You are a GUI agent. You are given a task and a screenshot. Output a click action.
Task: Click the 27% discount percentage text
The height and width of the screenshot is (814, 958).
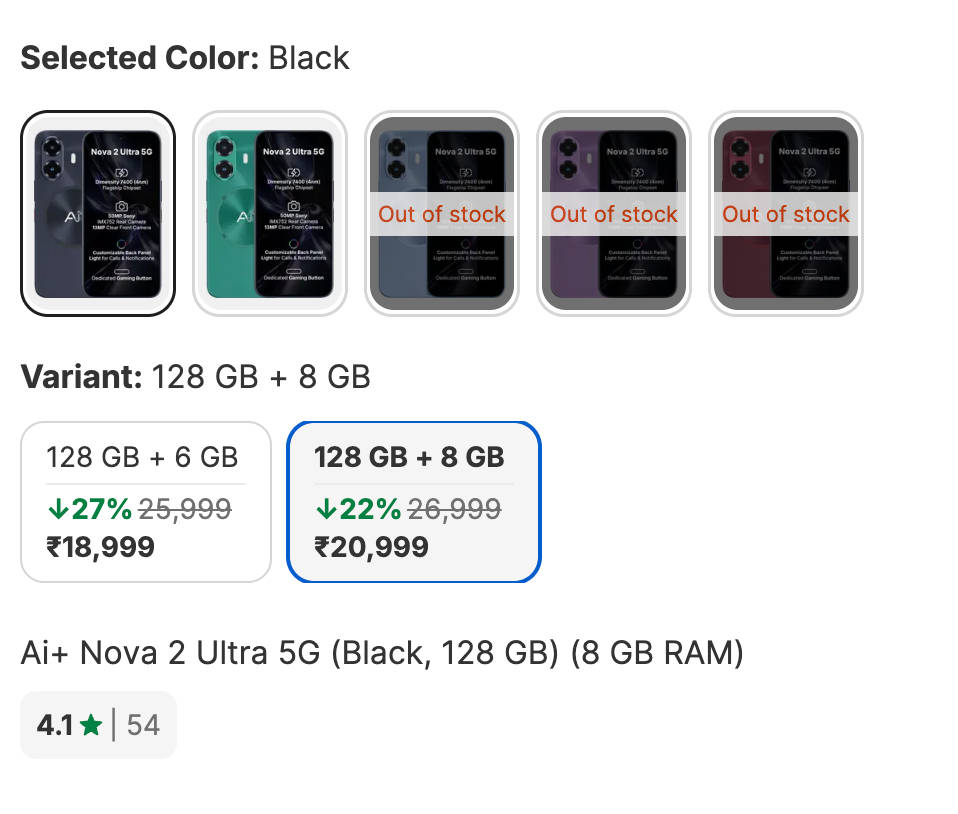100,510
